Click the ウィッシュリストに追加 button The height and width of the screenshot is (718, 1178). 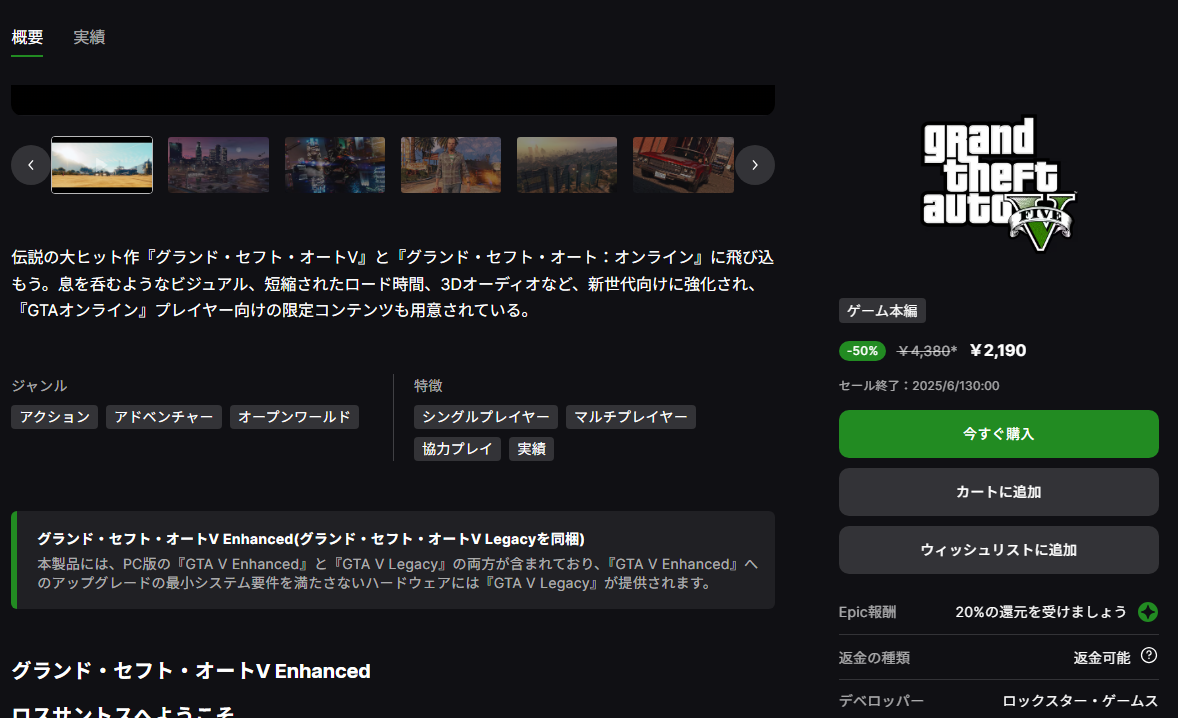(x=998, y=550)
